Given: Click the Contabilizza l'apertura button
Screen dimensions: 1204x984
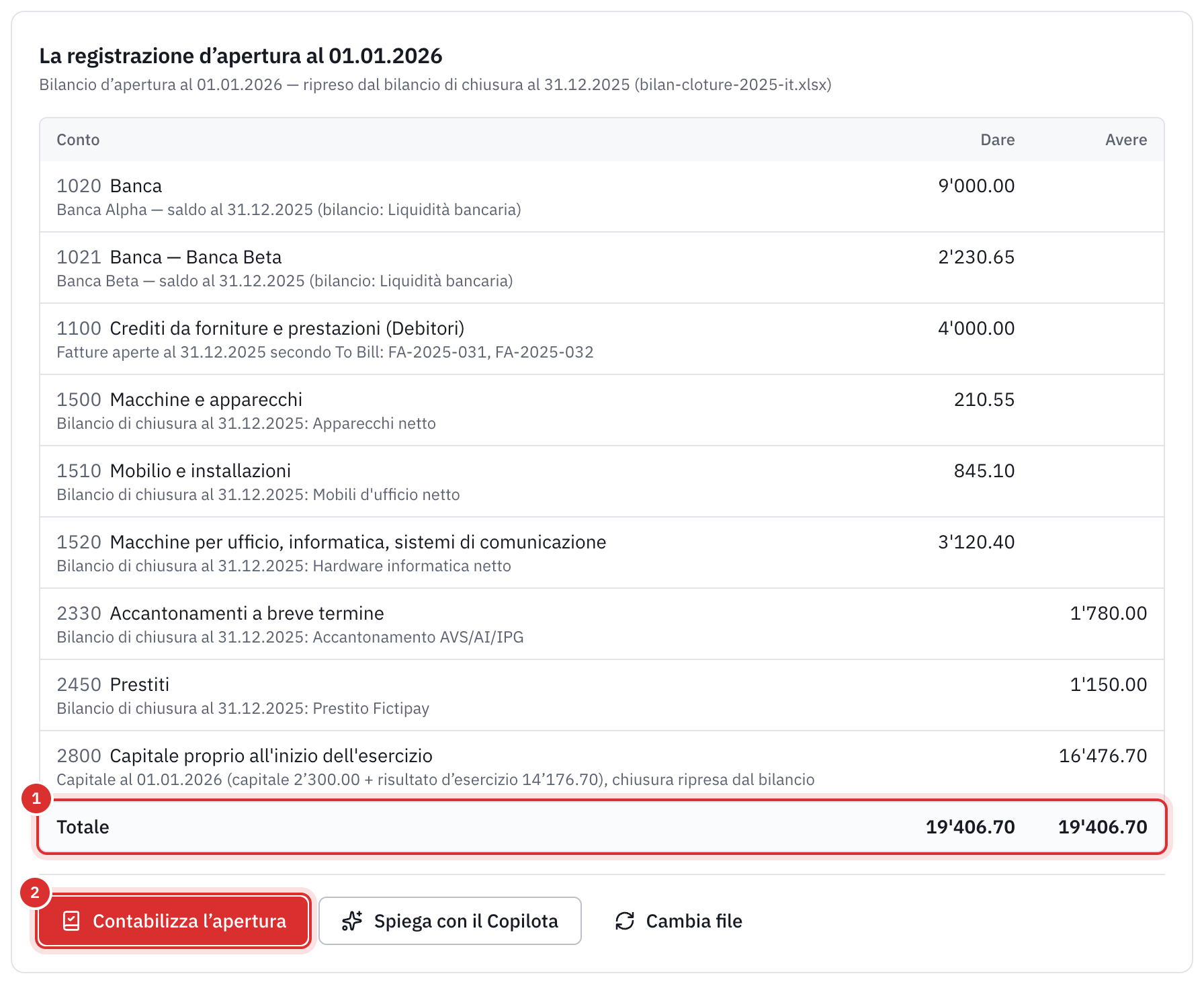Looking at the screenshot, I should [173, 921].
